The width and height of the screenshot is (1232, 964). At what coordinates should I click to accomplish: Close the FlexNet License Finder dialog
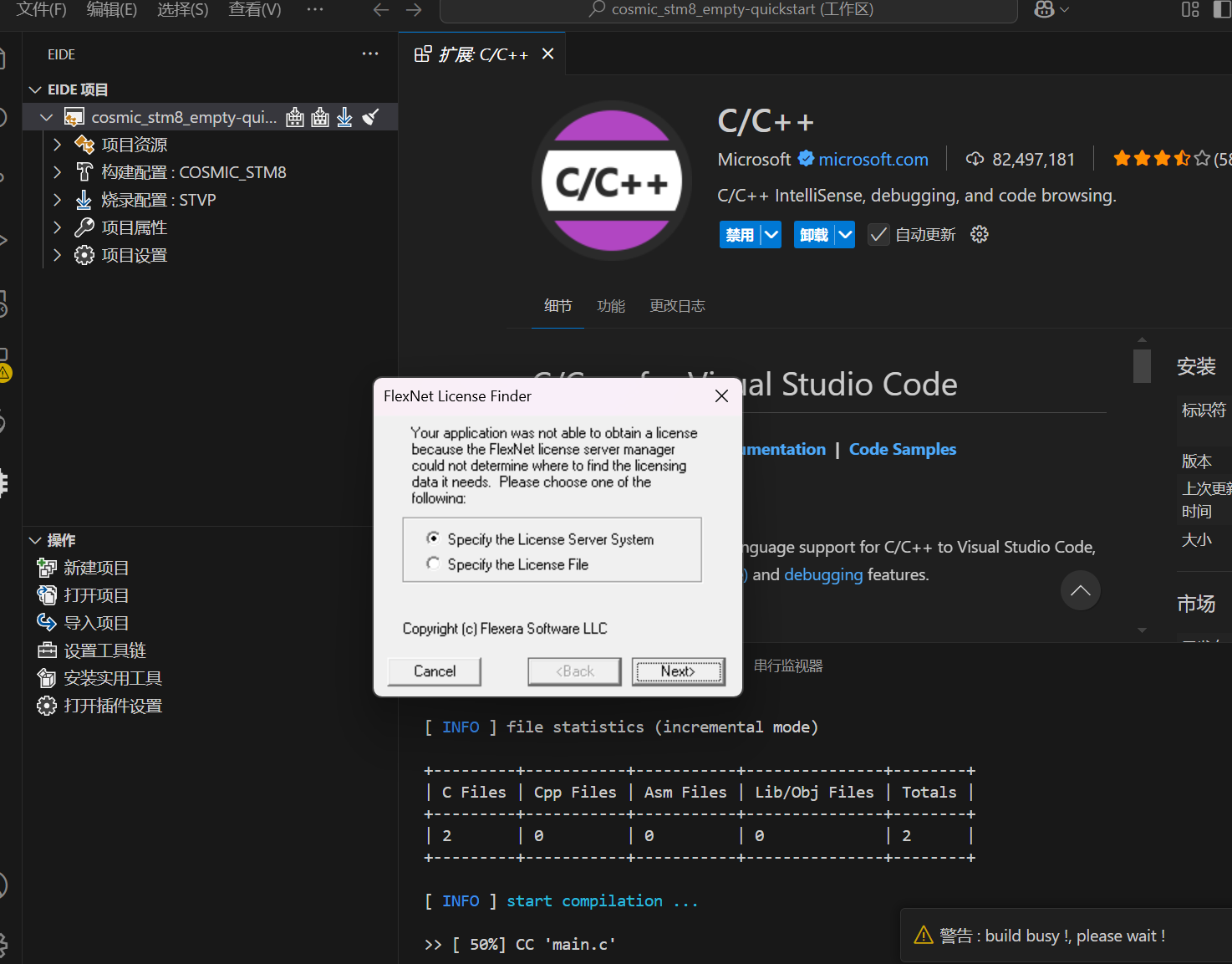click(x=721, y=396)
